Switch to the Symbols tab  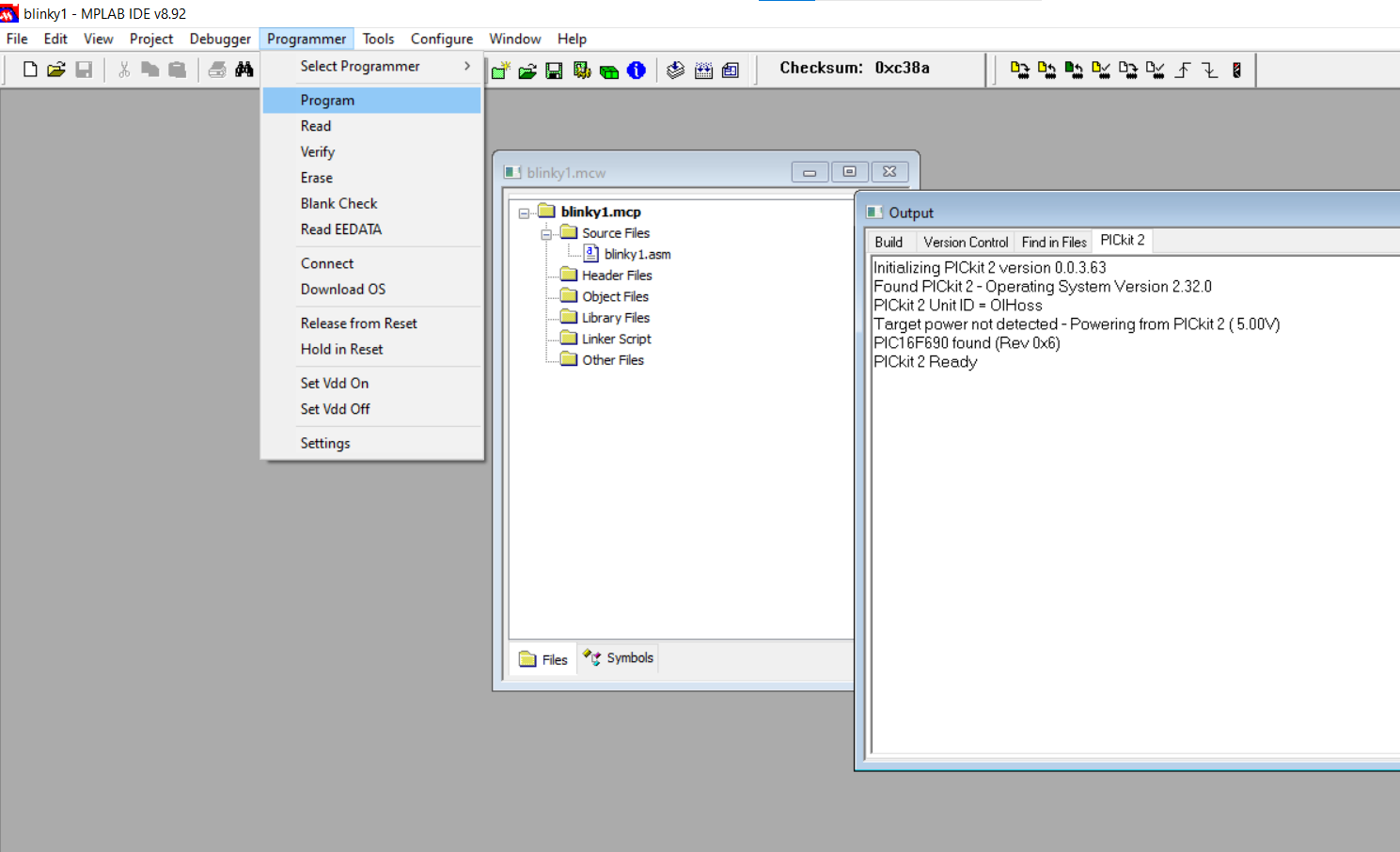618,657
